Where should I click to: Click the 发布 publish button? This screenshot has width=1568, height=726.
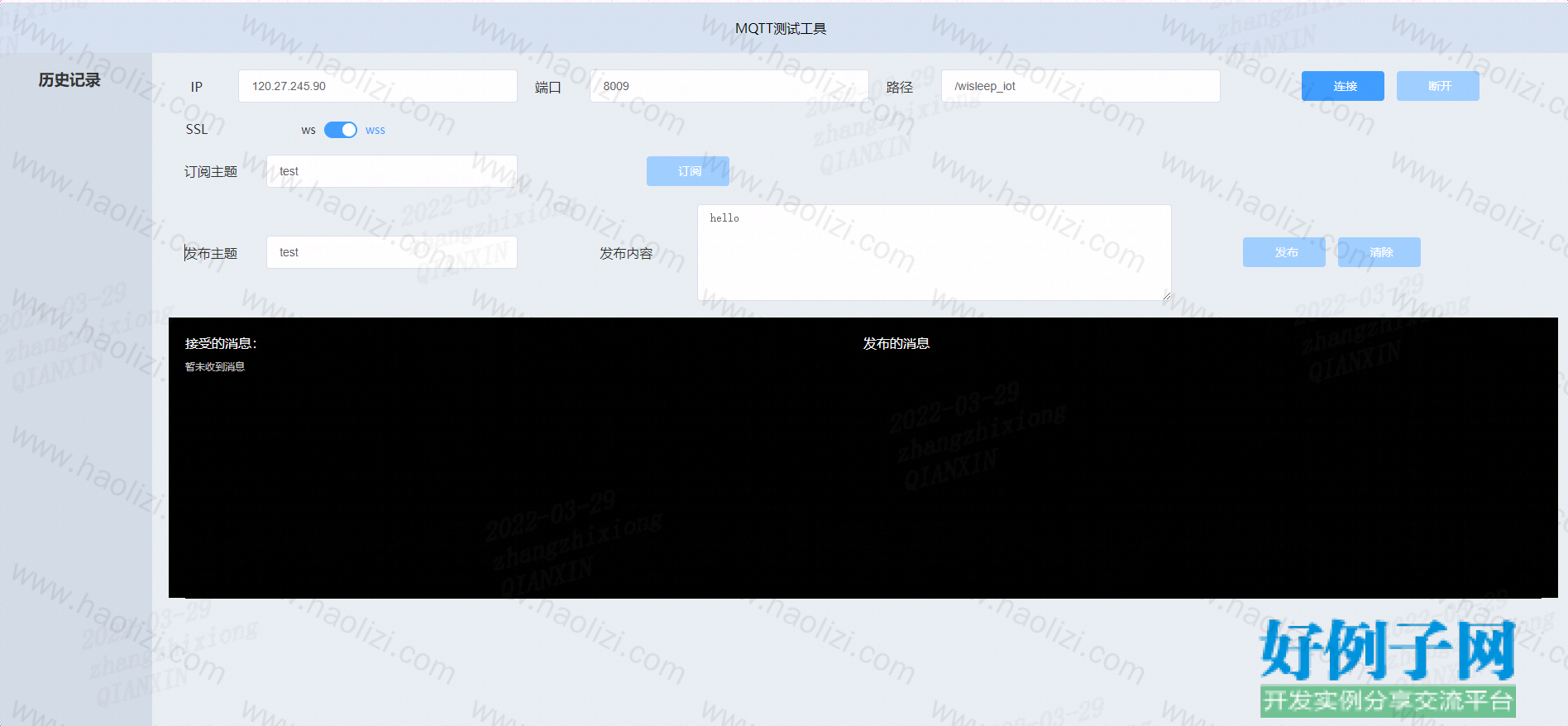pos(1284,252)
